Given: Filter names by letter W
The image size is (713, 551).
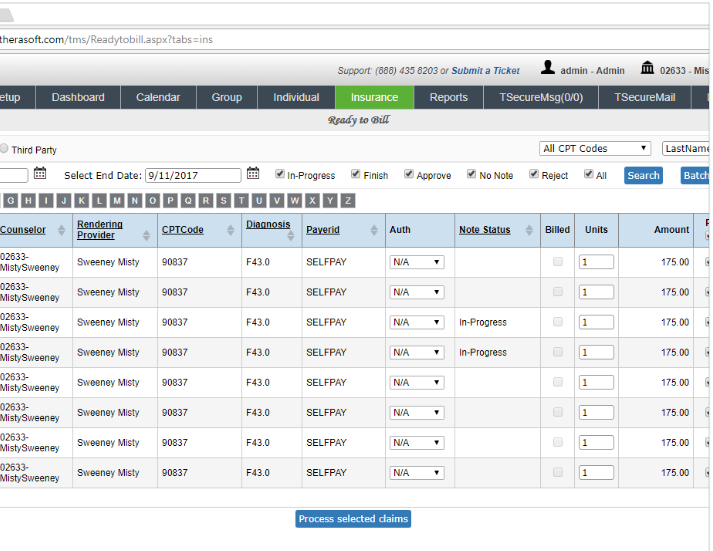Looking at the screenshot, I should (294, 200).
